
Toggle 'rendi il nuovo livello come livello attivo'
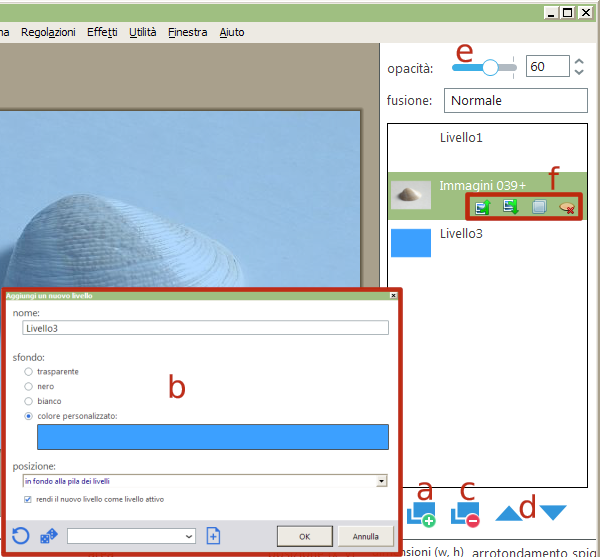pyautogui.click(x=28, y=499)
